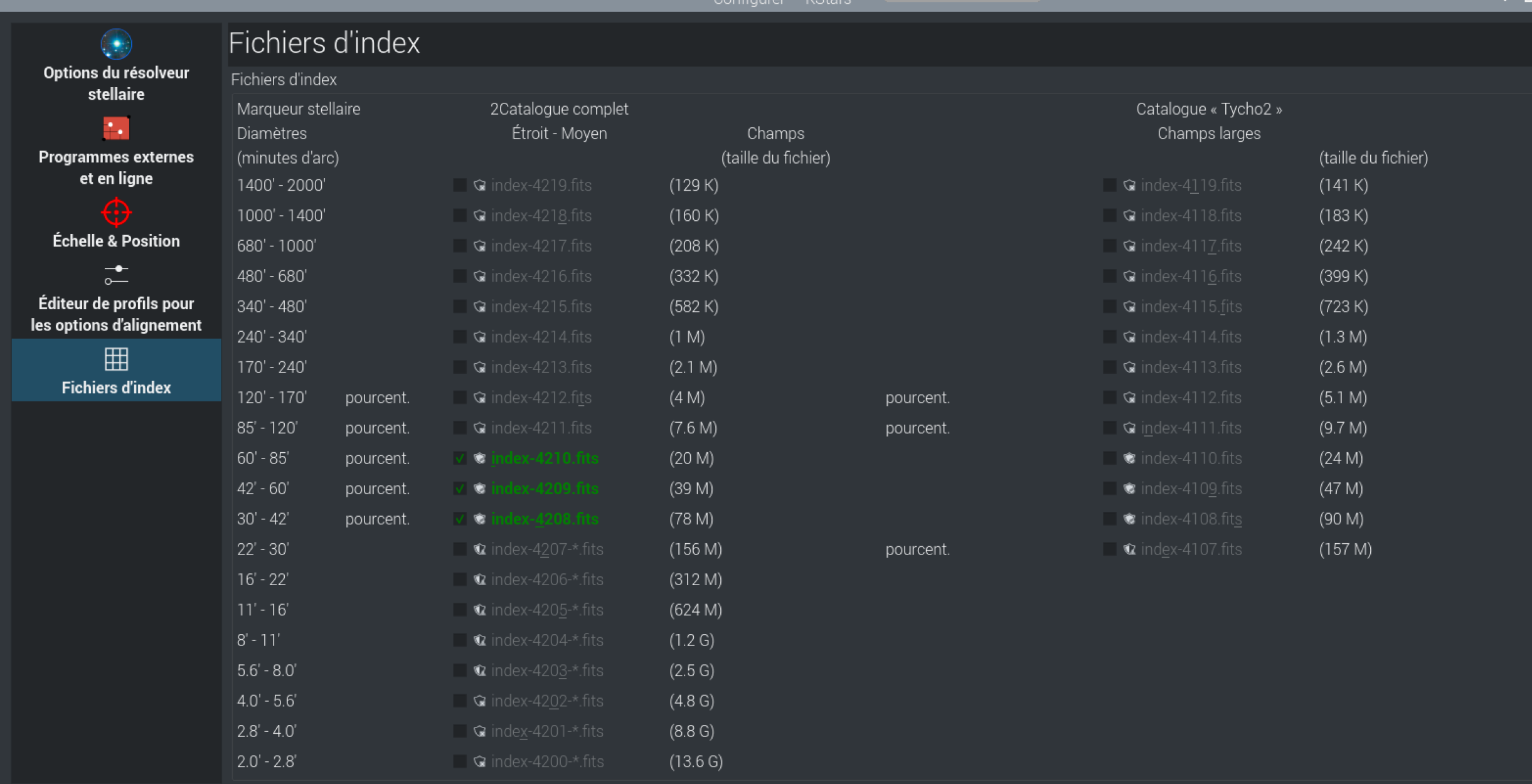Select the Fichiers d'index grid icon

116,359
